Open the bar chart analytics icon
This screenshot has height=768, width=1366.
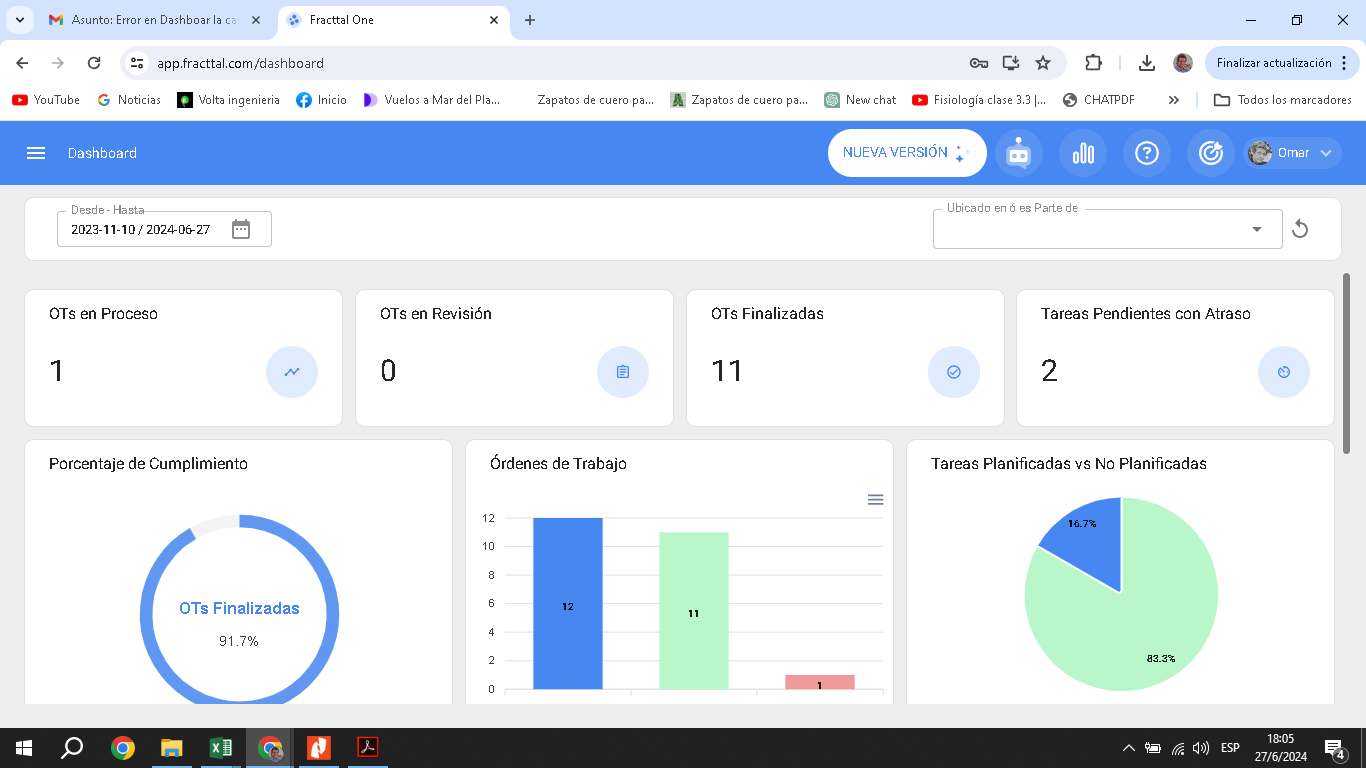click(x=1083, y=153)
